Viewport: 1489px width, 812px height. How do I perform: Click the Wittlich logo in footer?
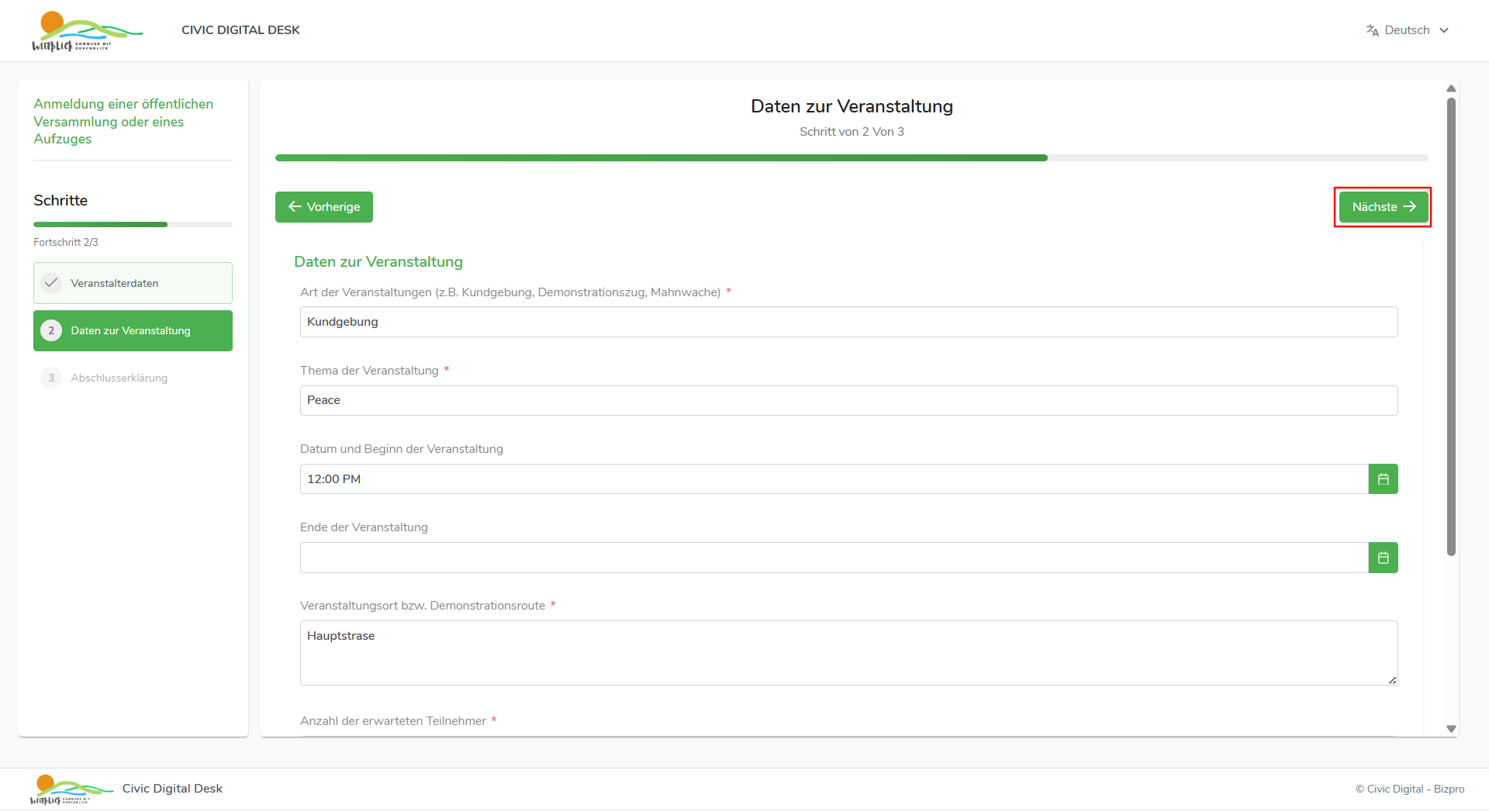(x=70, y=789)
